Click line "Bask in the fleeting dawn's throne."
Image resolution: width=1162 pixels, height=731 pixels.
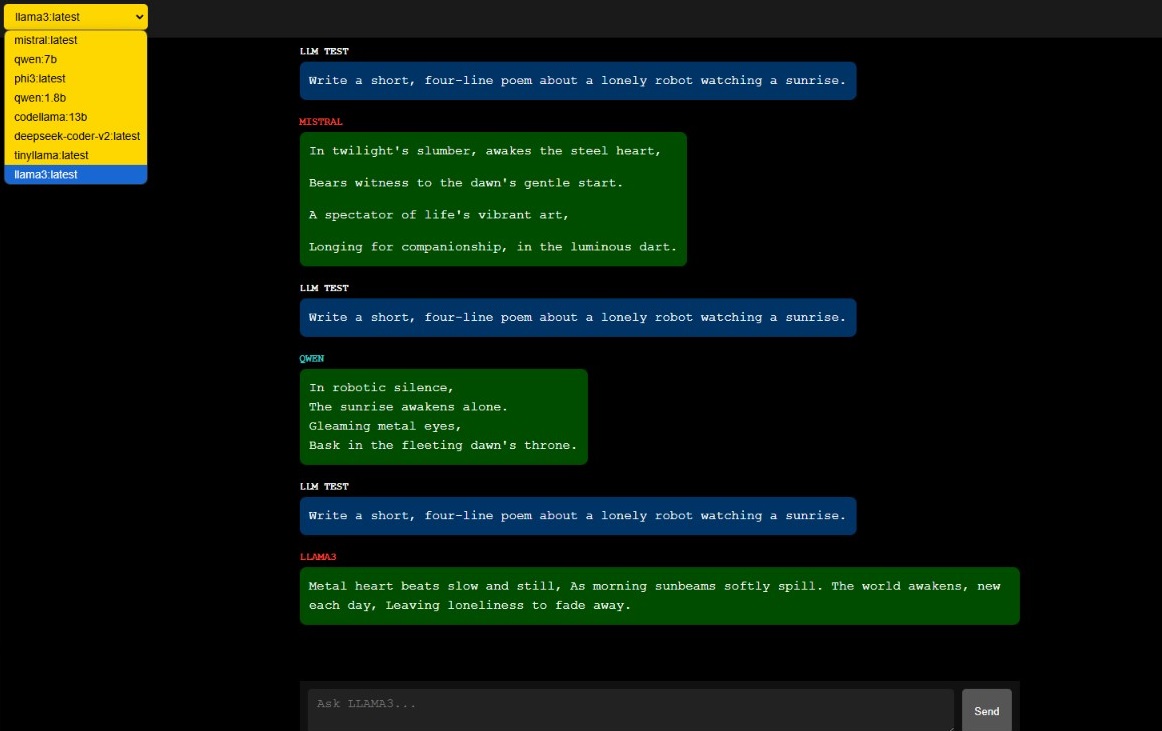pos(443,446)
